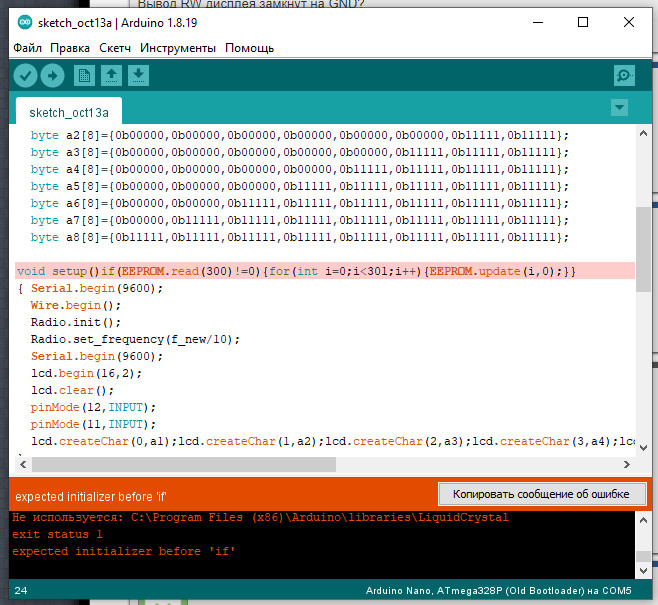
Task: Close the Arduino IDE window
Action: [625, 23]
